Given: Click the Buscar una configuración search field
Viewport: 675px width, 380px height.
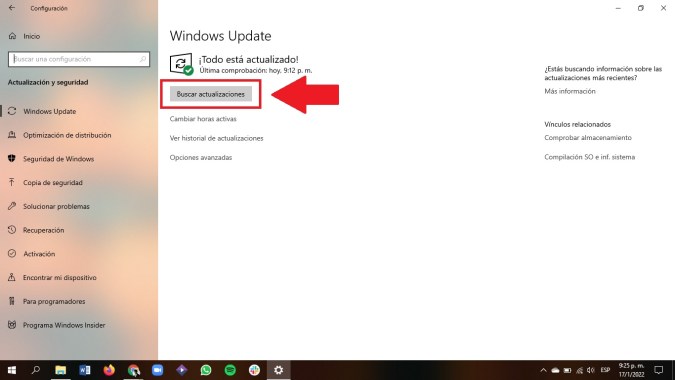Looking at the screenshot, I should [x=79, y=59].
